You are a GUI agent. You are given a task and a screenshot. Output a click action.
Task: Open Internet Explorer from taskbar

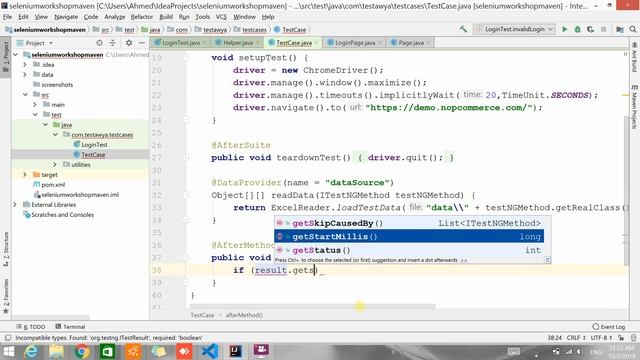click(31, 351)
